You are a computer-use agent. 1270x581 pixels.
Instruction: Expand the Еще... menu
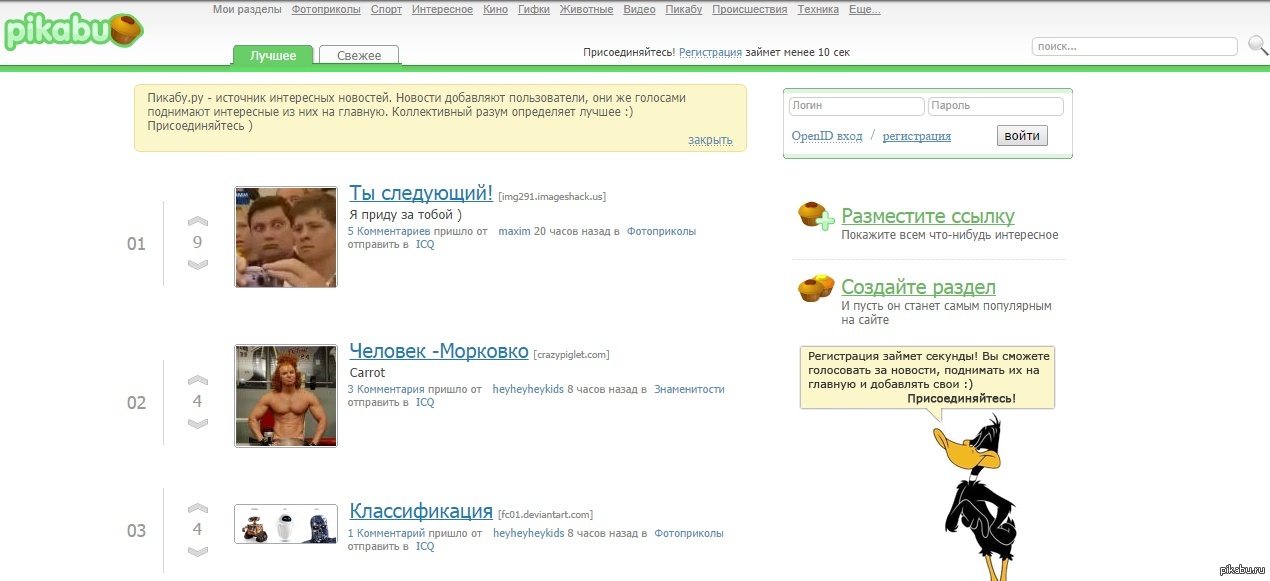tap(865, 9)
